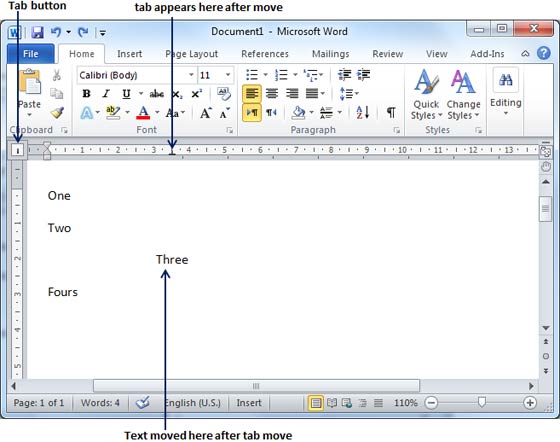Expand the font size 11 dropdown

coord(215,75)
